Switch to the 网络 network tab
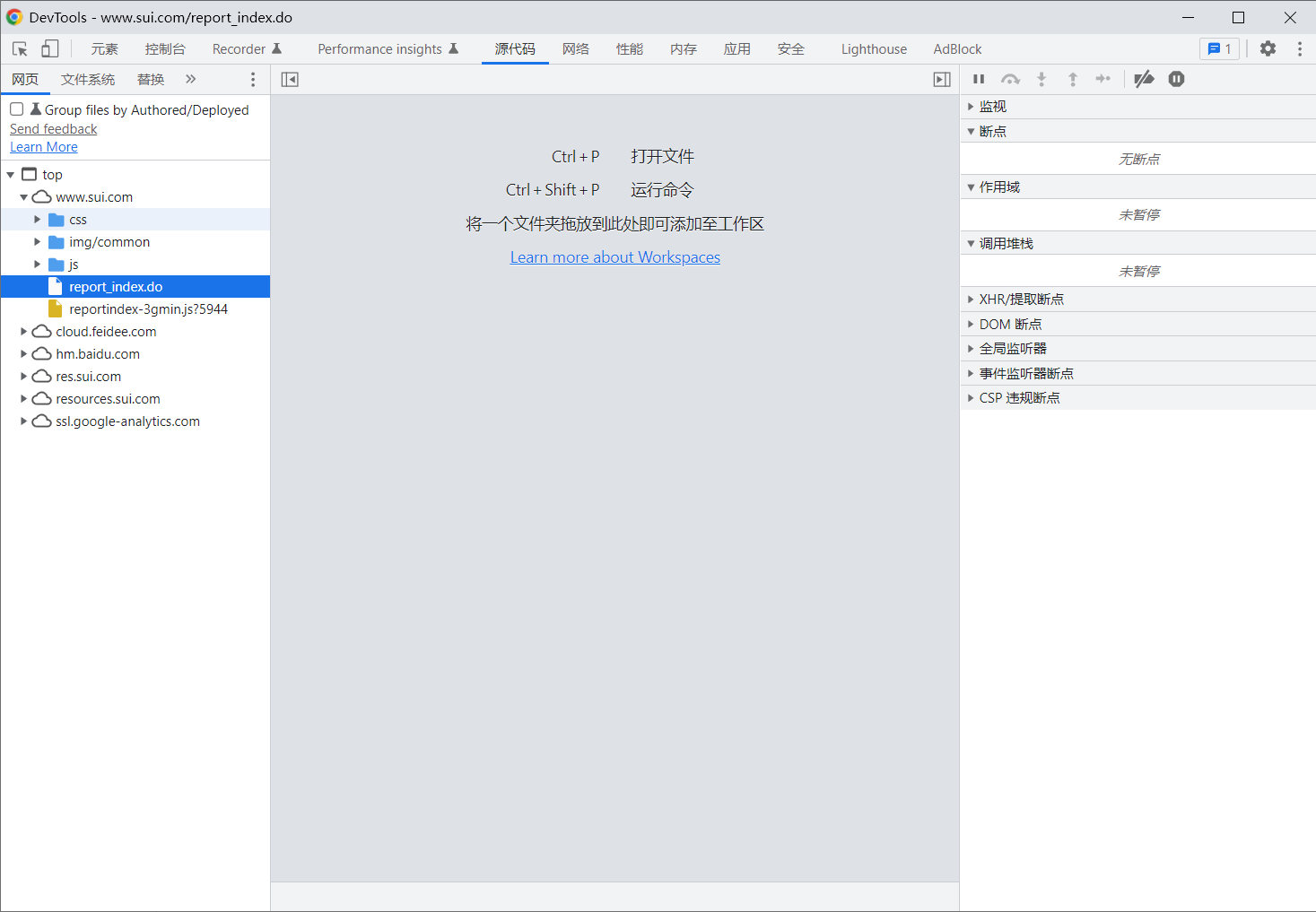The image size is (1316, 912). (x=576, y=49)
